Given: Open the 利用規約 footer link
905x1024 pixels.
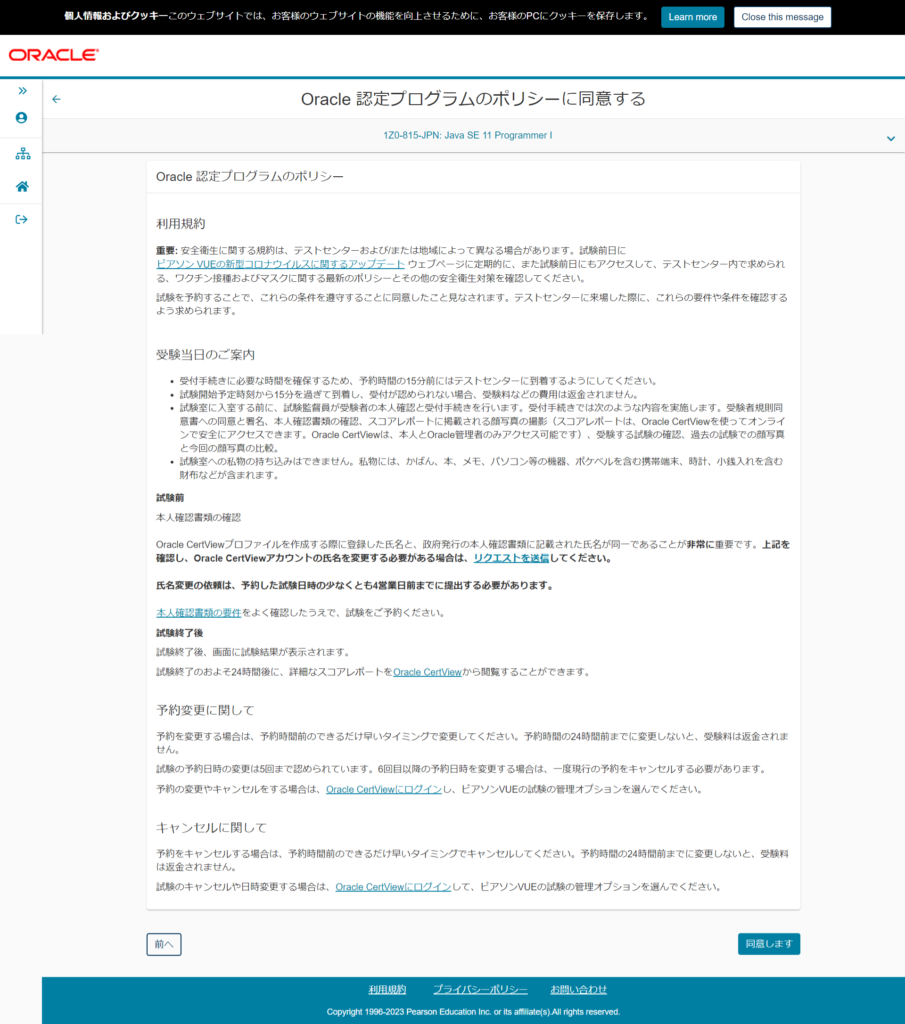Looking at the screenshot, I should pyautogui.click(x=388, y=989).
